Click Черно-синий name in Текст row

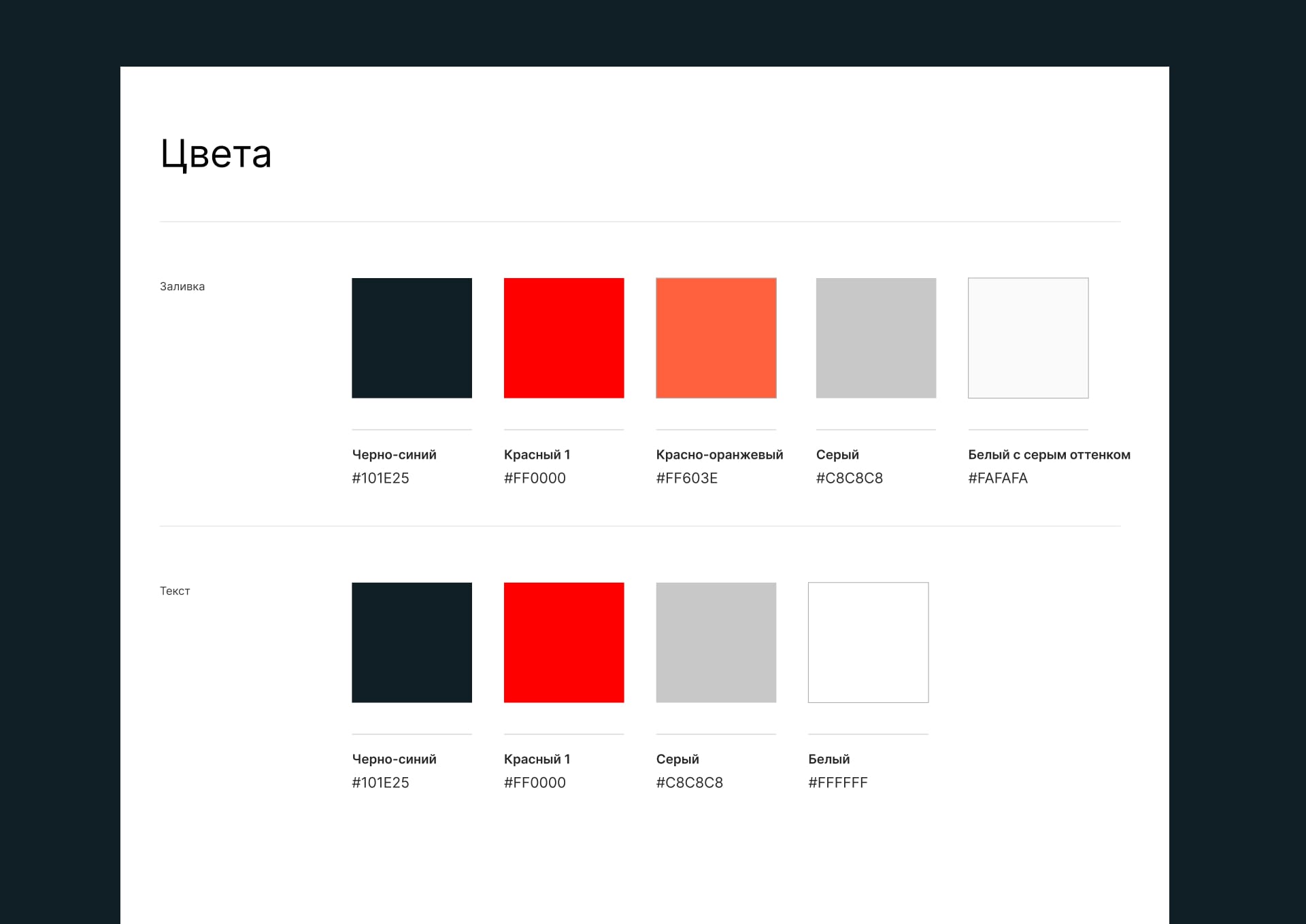point(394,759)
